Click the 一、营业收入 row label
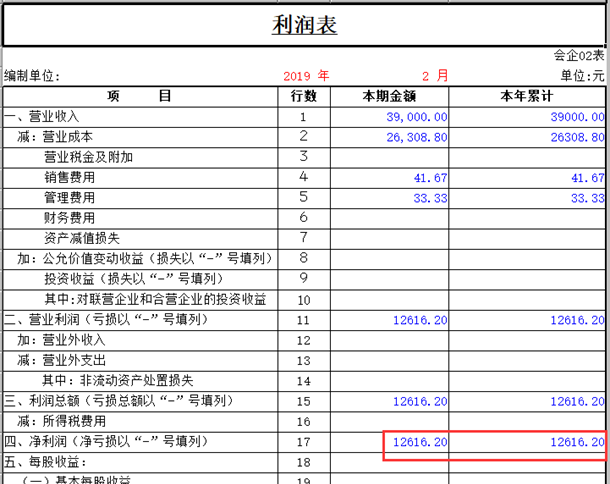This screenshot has width=610, height=484. [42, 117]
